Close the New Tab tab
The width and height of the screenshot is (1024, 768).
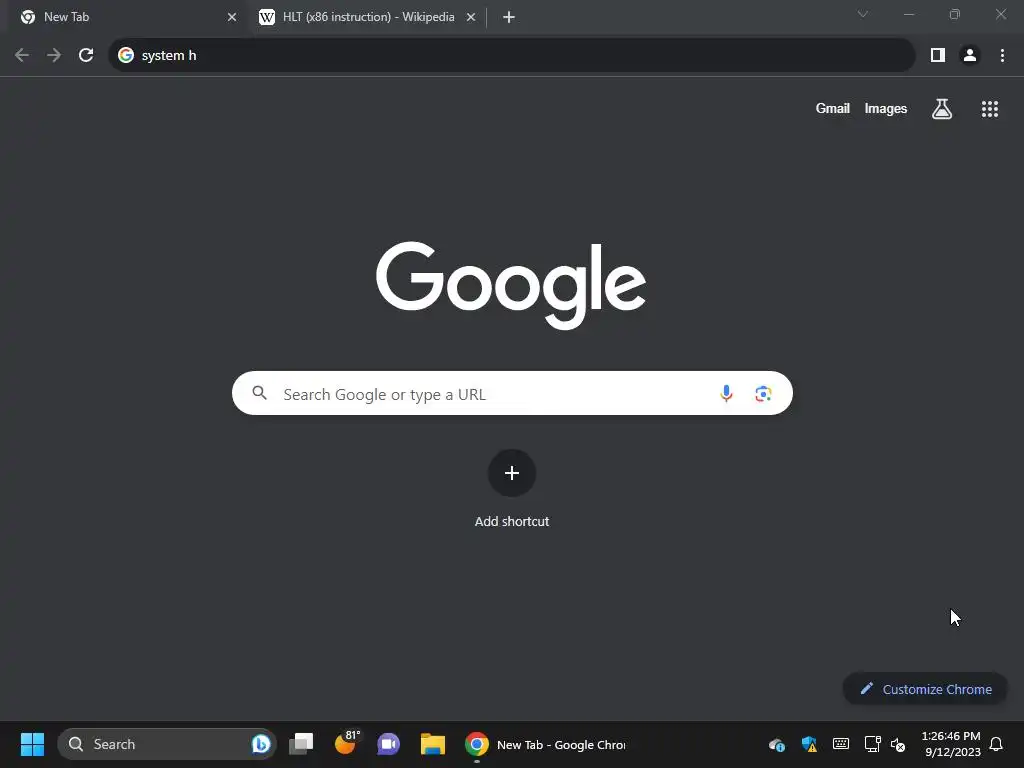click(232, 17)
